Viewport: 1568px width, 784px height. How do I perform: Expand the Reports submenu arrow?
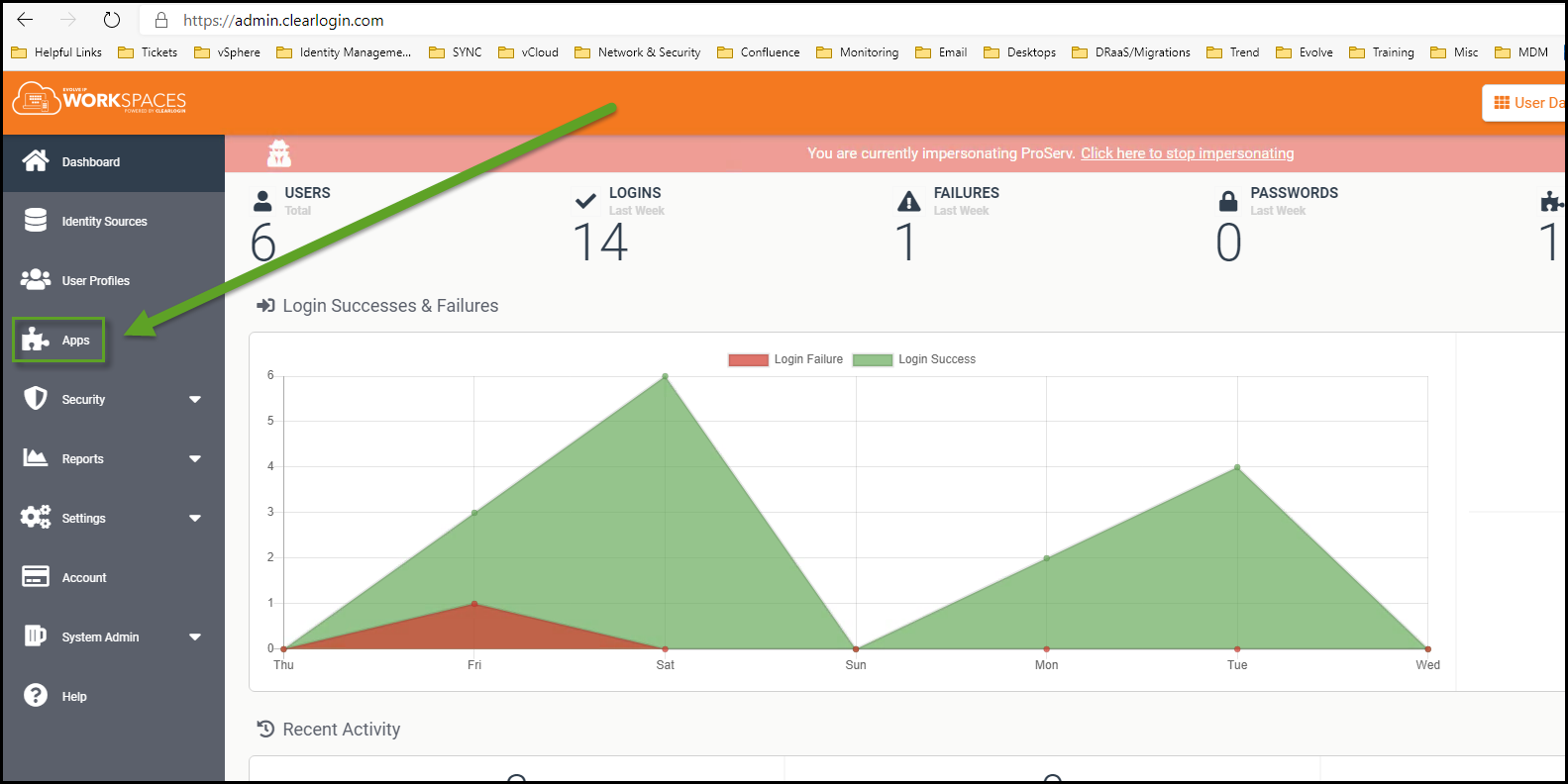pyautogui.click(x=195, y=459)
